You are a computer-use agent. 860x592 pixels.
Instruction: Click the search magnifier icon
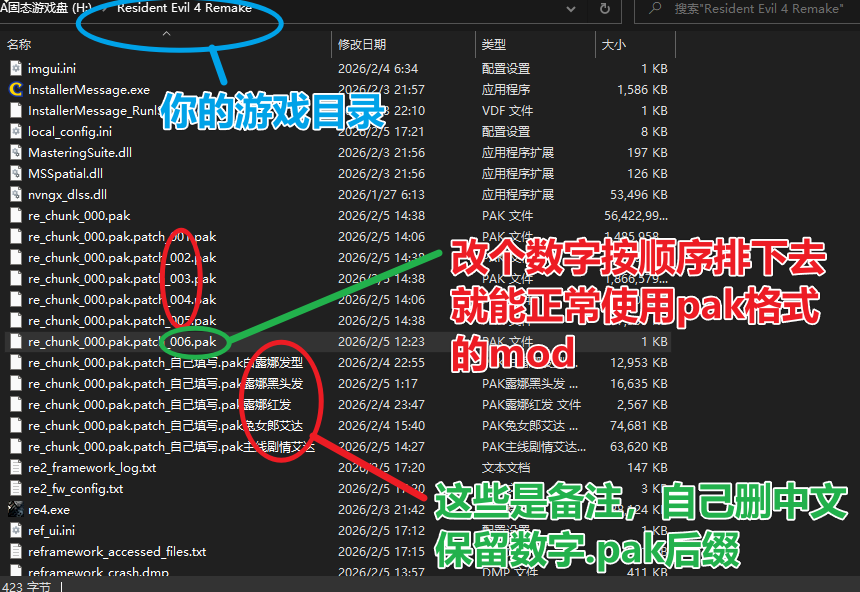coord(656,9)
